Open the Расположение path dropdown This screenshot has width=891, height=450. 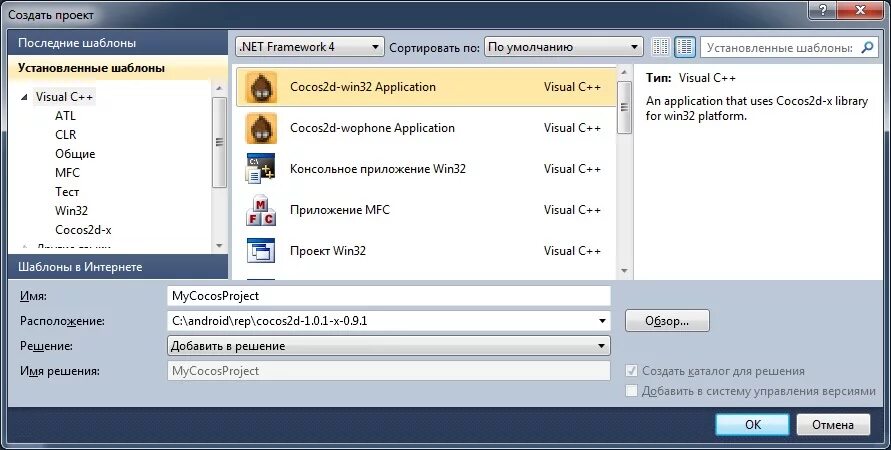602,321
